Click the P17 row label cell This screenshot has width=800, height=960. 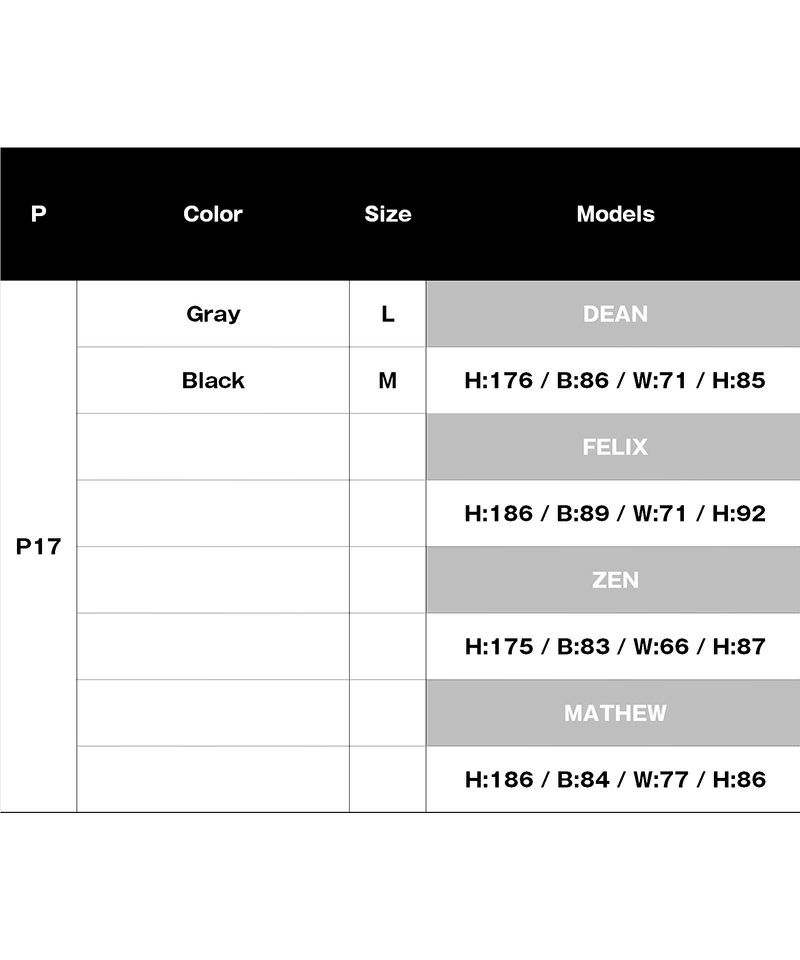tap(38, 547)
